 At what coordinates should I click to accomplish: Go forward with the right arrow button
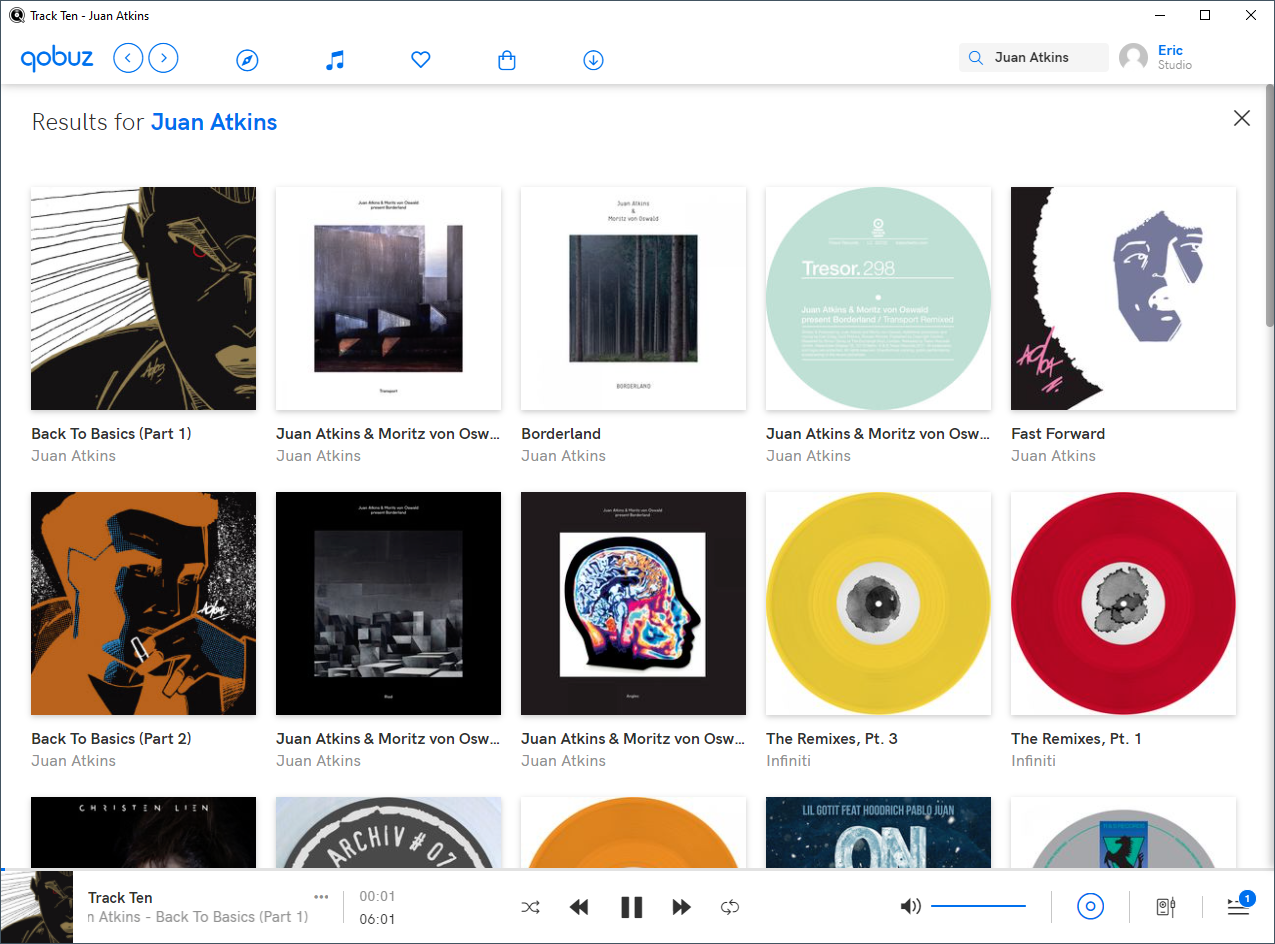point(163,59)
